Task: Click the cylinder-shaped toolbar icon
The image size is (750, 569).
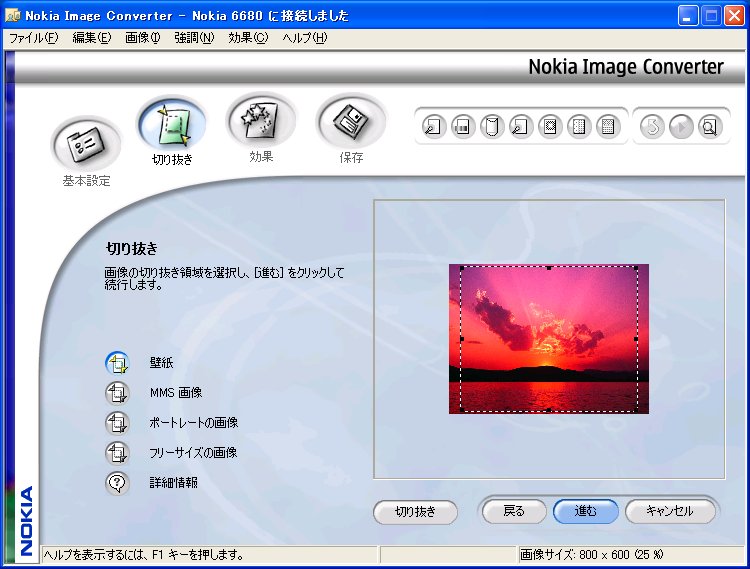Action: pyautogui.click(x=492, y=127)
